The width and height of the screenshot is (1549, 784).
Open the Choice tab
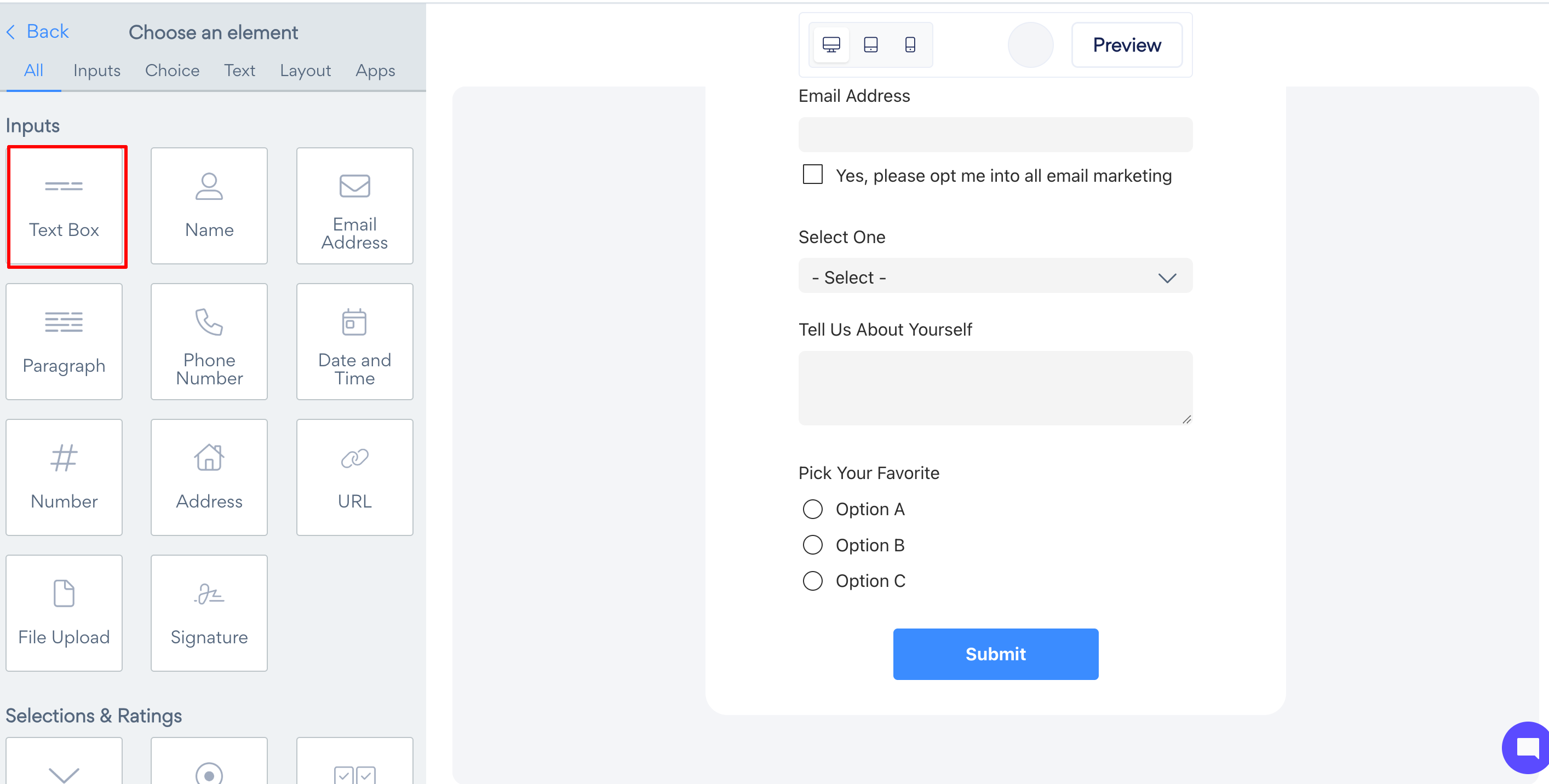click(x=173, y=70)
